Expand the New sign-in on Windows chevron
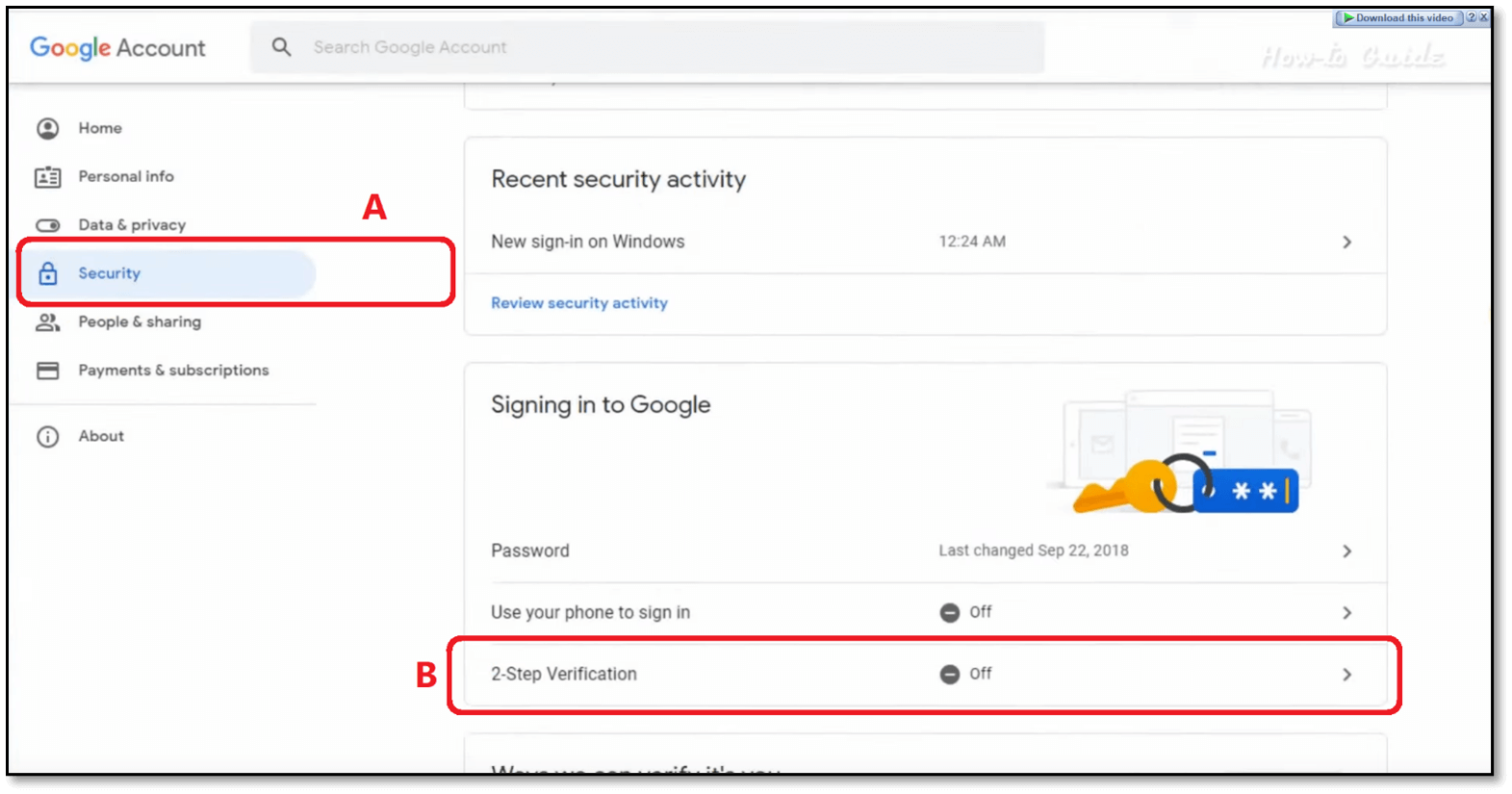The image size is (1512, 794). click(1346, 243)
